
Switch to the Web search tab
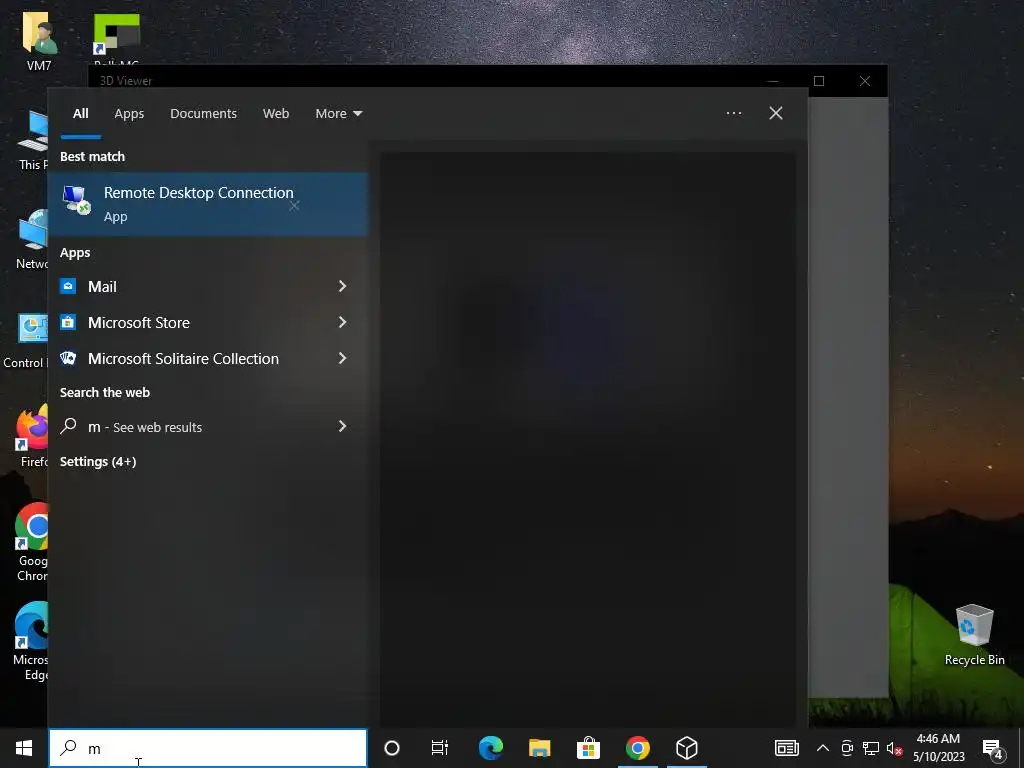pyautogui.click(x=276, y=114)
